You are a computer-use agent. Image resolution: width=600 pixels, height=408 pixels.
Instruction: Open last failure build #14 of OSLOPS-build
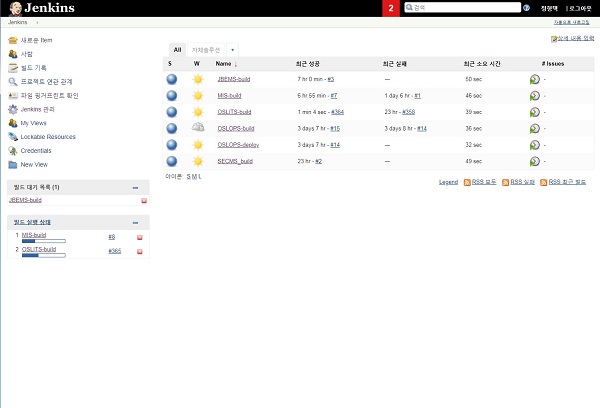[x=422, y=129]
